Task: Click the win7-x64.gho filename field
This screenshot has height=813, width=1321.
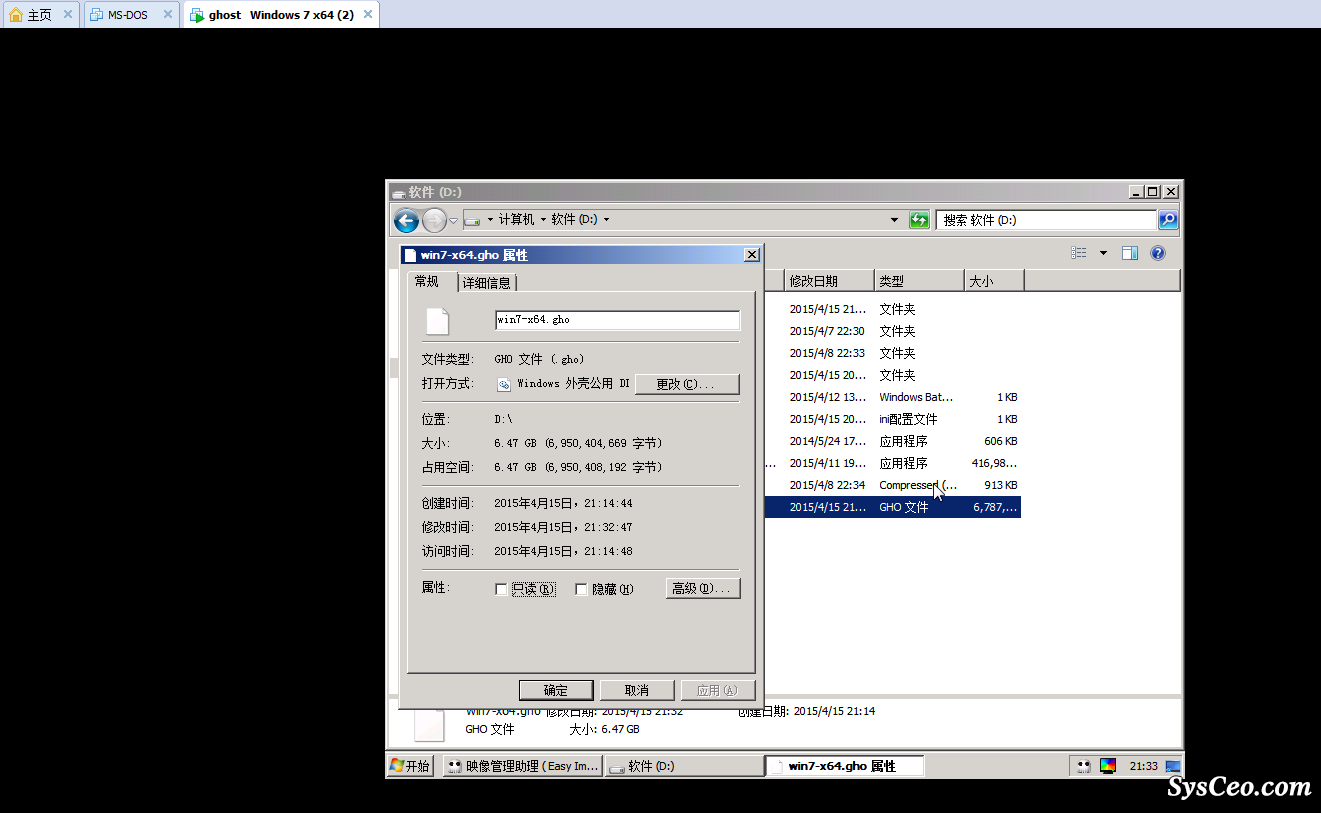Action: click(x=617, y=320)
